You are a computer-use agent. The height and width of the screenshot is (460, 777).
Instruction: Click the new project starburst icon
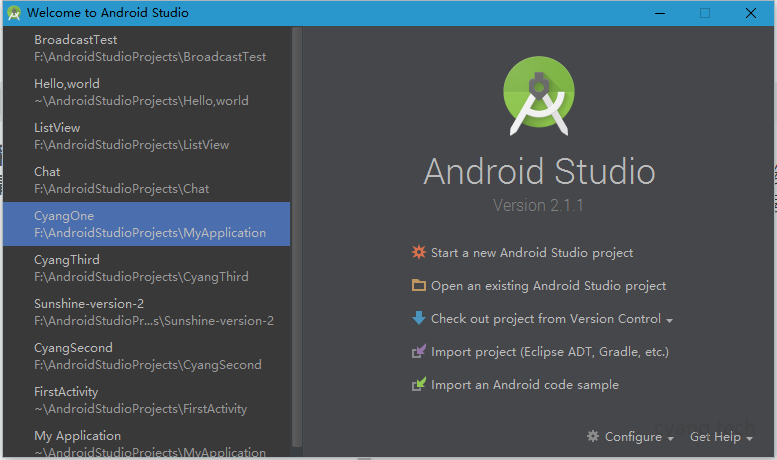click(x=419, y=253)
